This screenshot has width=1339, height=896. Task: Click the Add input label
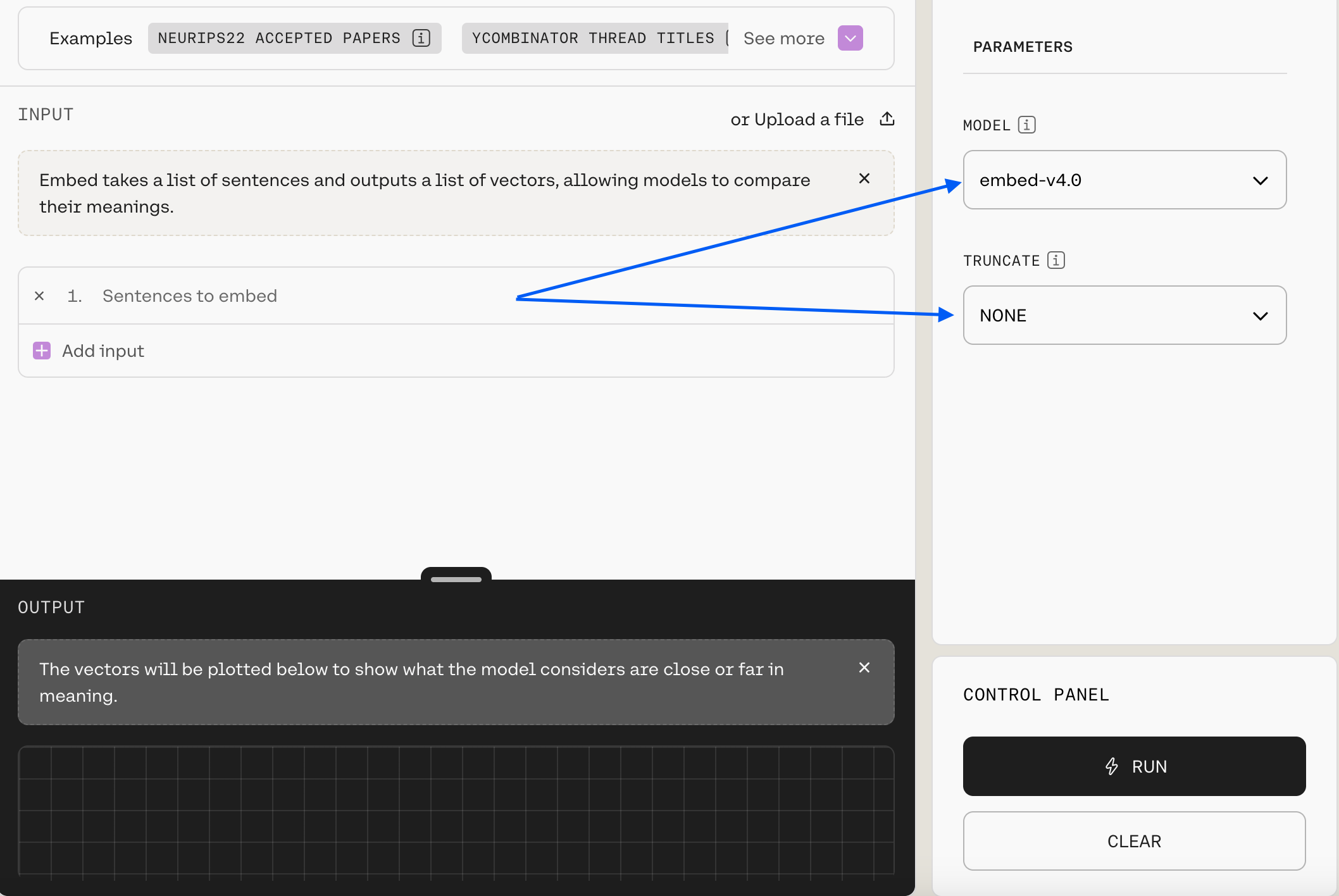[x=103, y=351]
